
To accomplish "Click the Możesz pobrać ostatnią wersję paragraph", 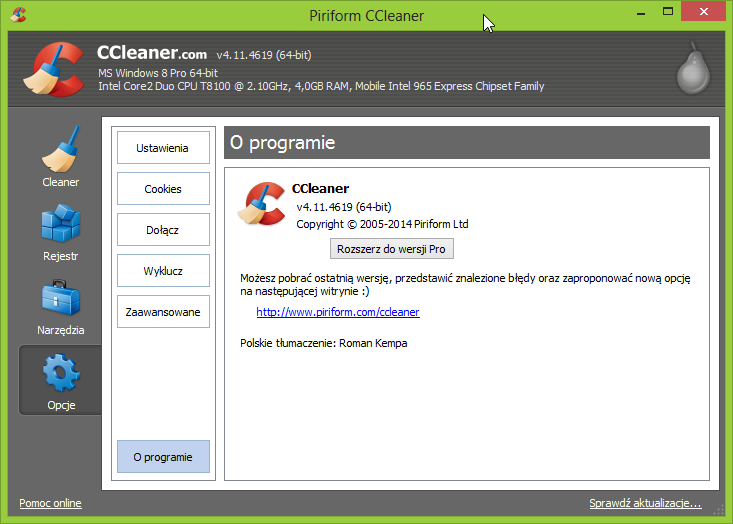I will click(x=465, y=285).
